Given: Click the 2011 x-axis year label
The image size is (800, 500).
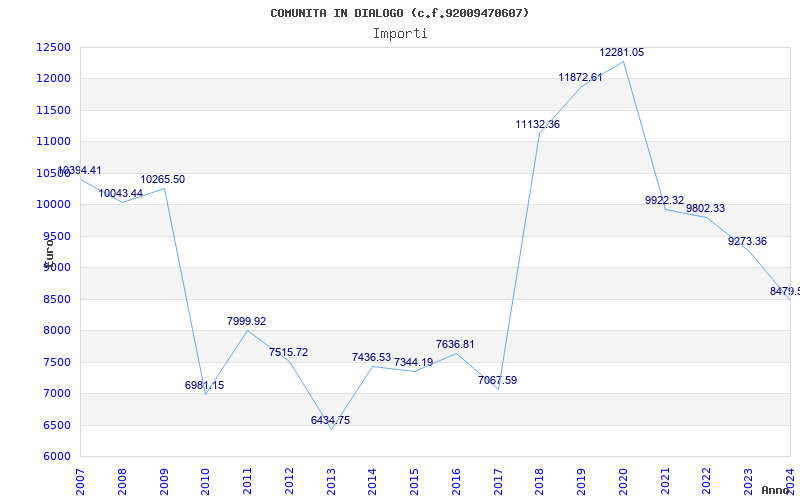Looking at the screenshot, I should click(247, 482).
